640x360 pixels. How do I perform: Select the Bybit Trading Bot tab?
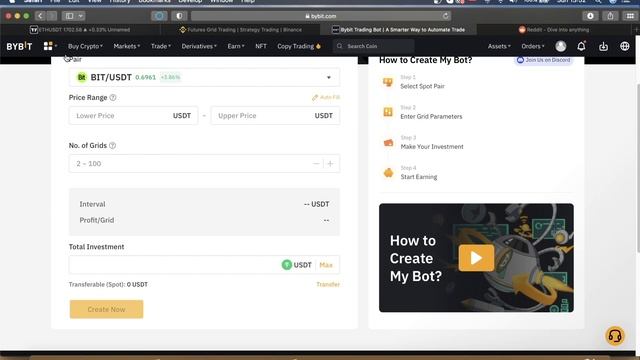(398, 30)
